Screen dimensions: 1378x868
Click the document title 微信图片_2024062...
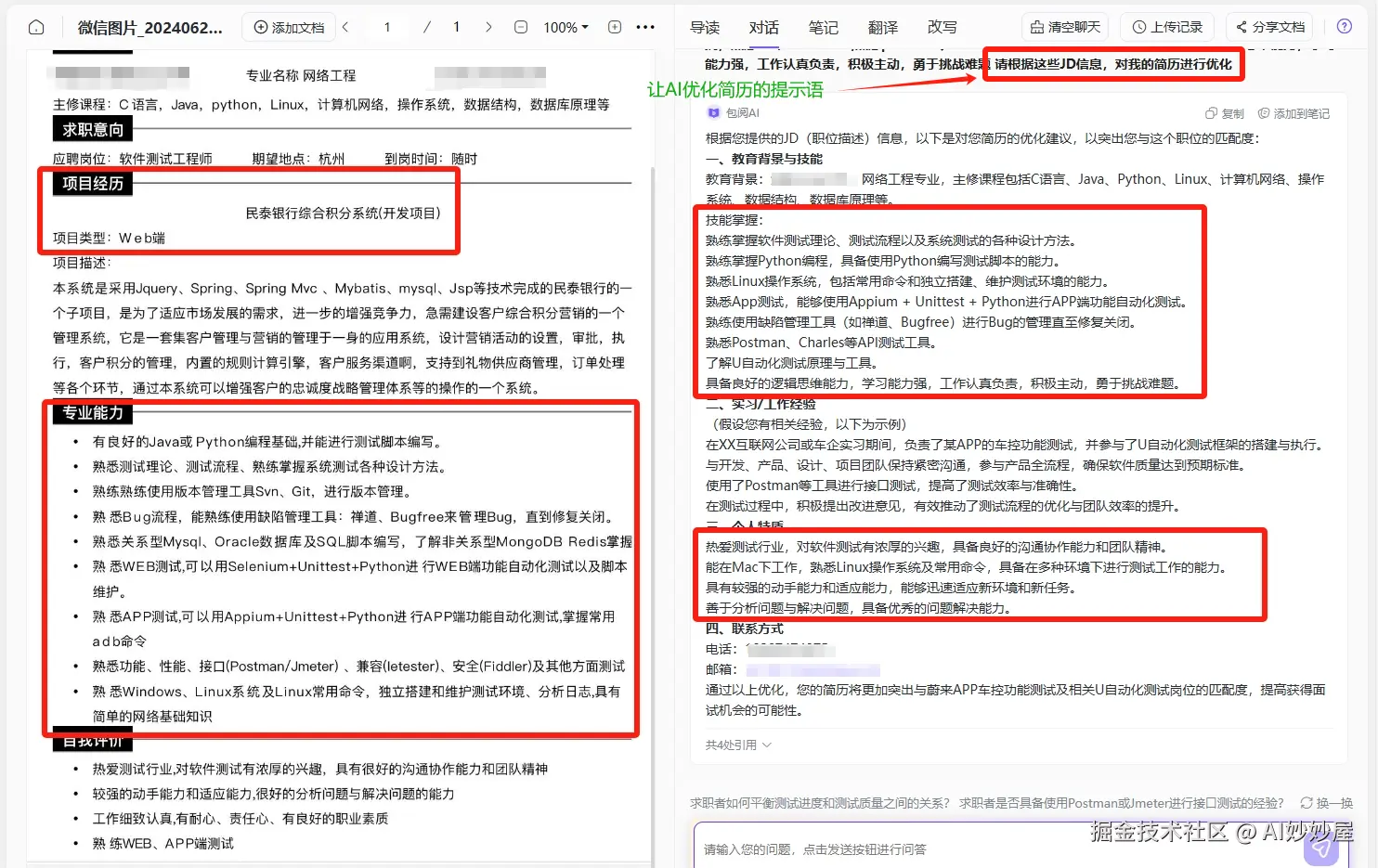point(149,27)
